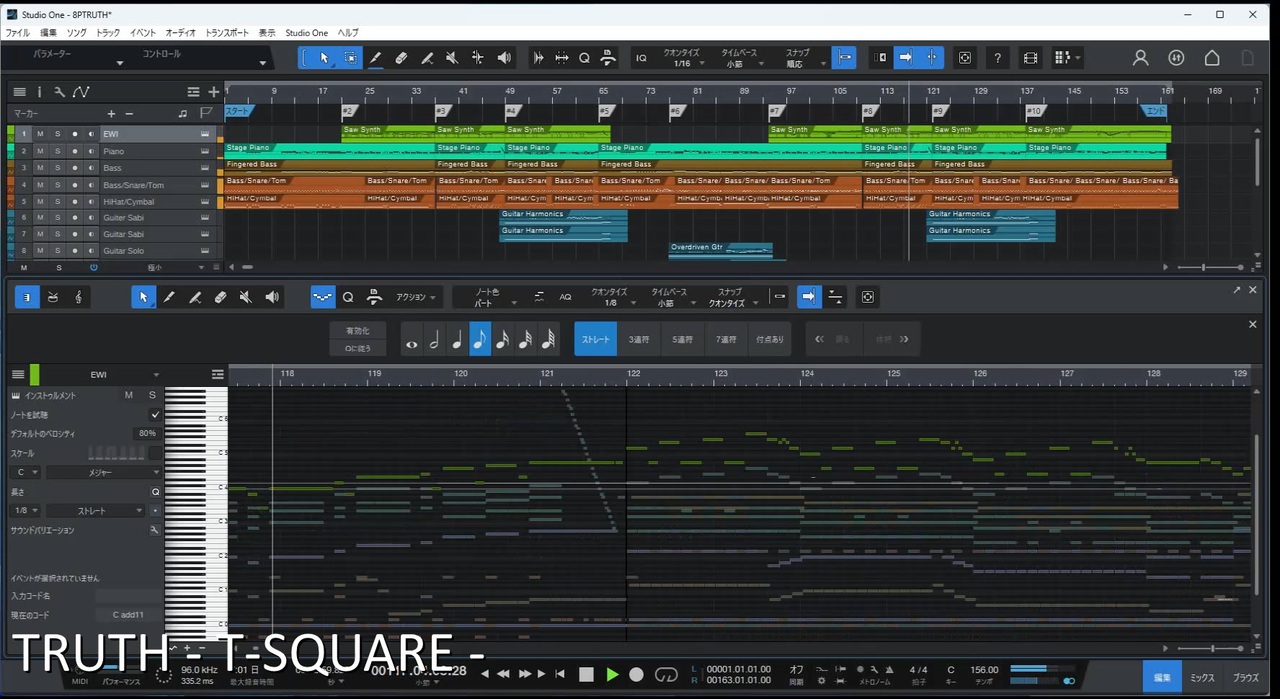Record-arm the Bass track
Viewport: 1280px width, 699px height.
tap(74, 168)
